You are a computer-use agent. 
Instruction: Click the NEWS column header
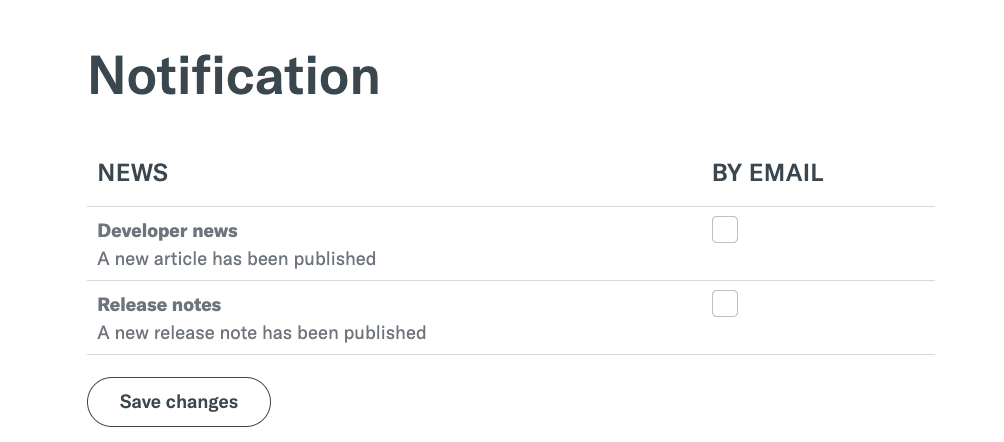[x=133, y=173]
